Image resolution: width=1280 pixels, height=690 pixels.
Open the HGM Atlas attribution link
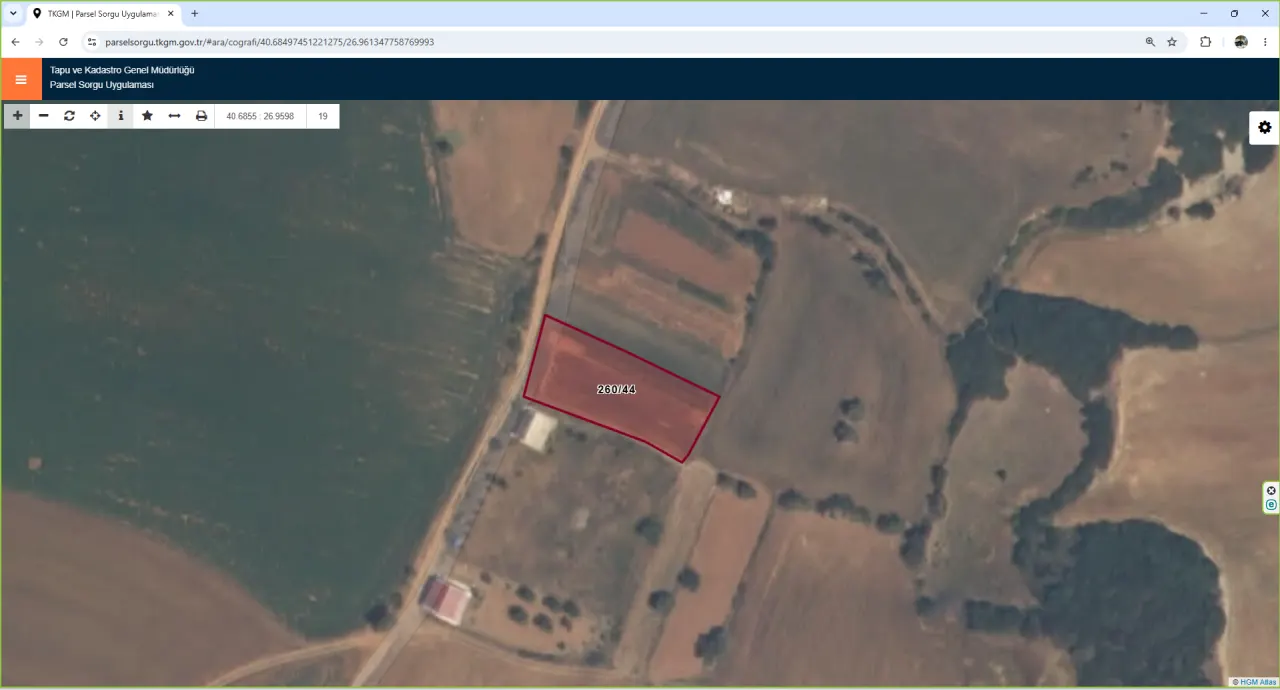coord(1254,682)
